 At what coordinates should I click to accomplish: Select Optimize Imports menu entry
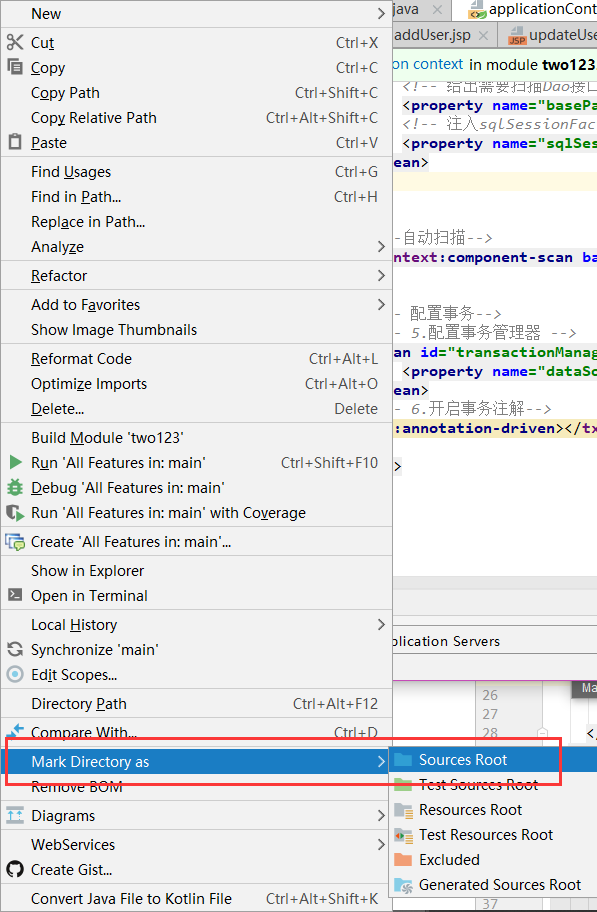point(196,384)
